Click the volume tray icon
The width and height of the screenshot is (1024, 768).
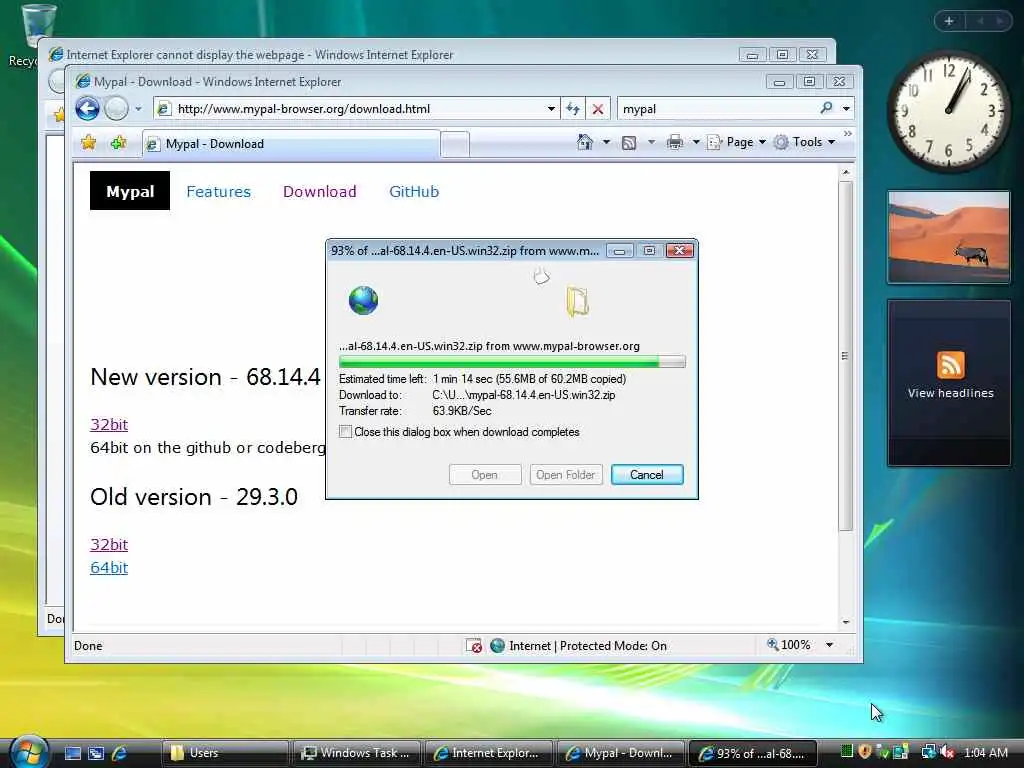948,752
